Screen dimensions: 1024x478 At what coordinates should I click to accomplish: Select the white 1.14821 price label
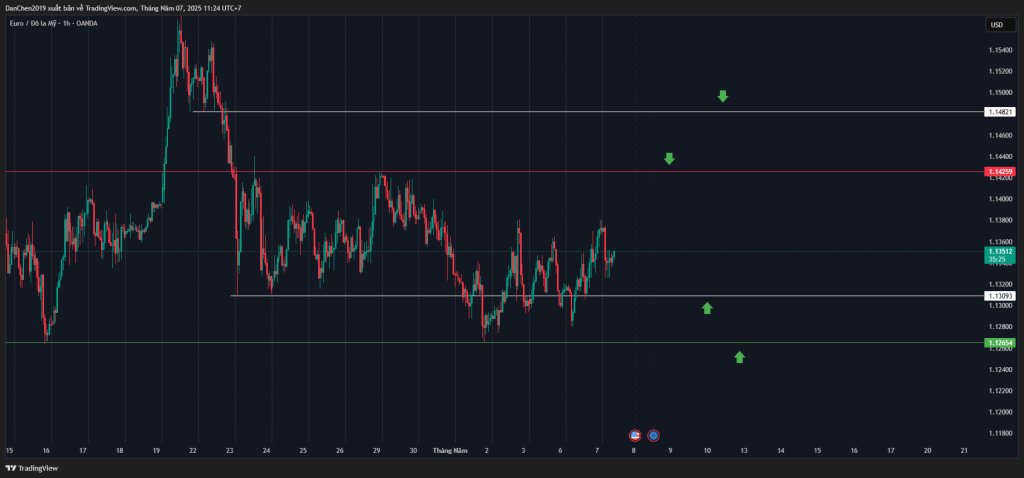click(1000, 112)
